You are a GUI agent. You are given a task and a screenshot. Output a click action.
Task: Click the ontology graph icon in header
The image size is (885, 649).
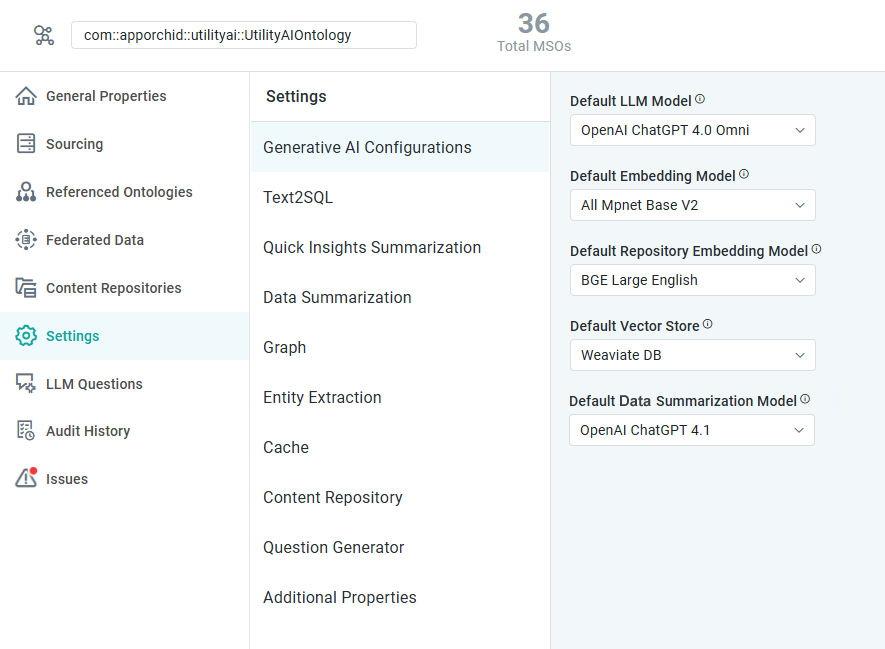click(x=44, y=36)
